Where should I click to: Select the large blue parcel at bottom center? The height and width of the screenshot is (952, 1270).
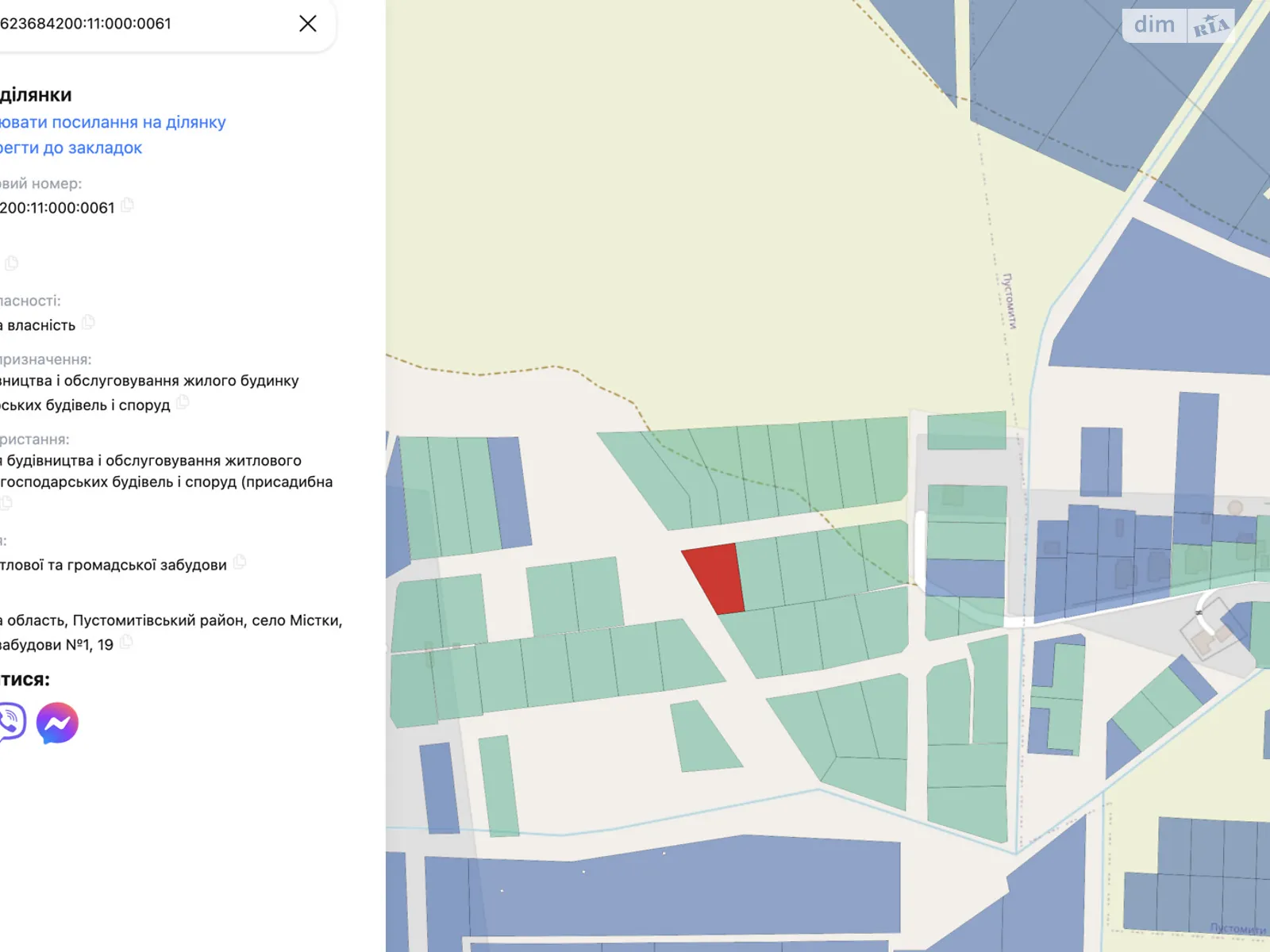pos(675,885)
